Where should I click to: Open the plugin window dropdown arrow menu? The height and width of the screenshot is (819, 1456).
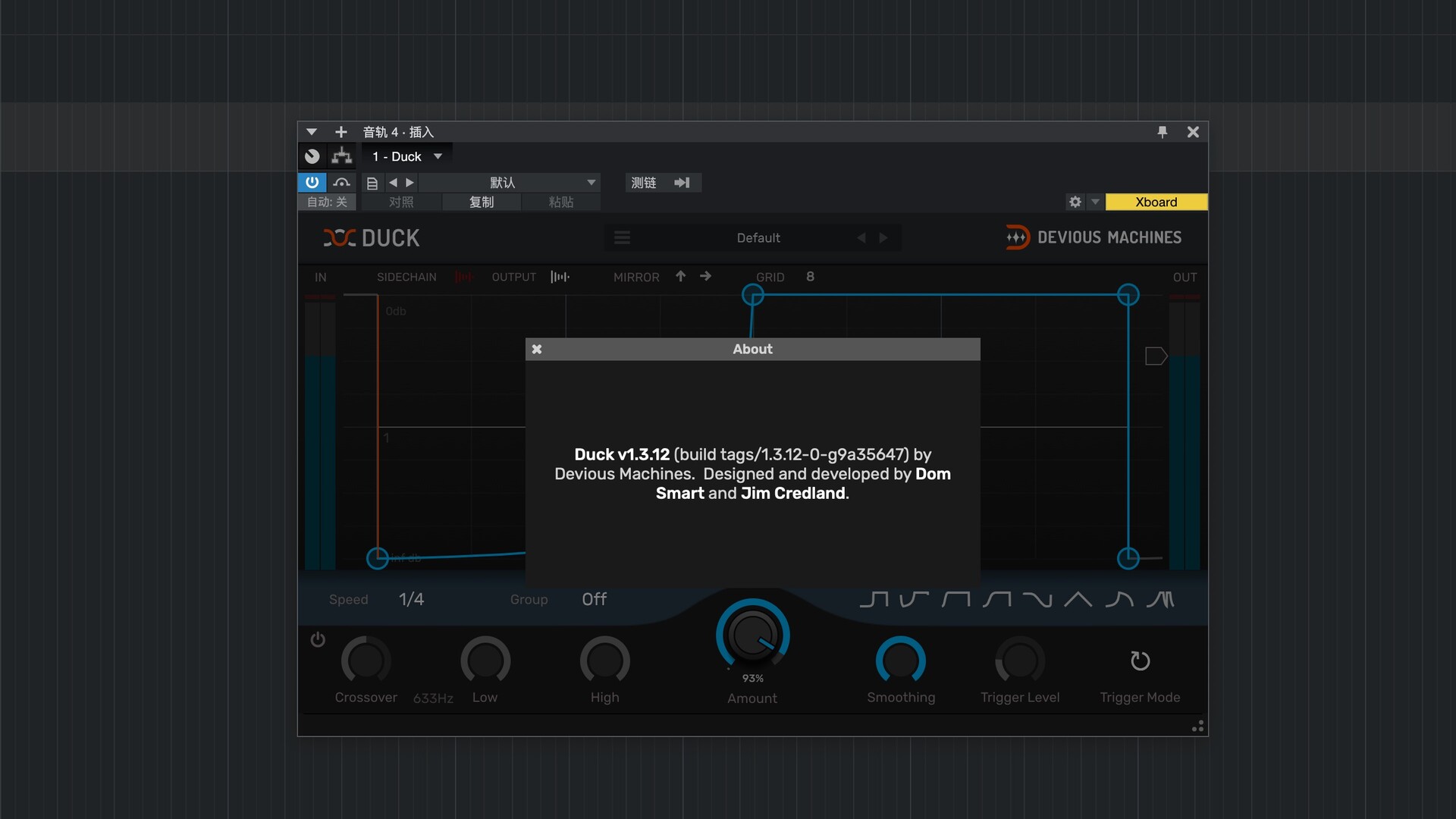tap(311, 132)
